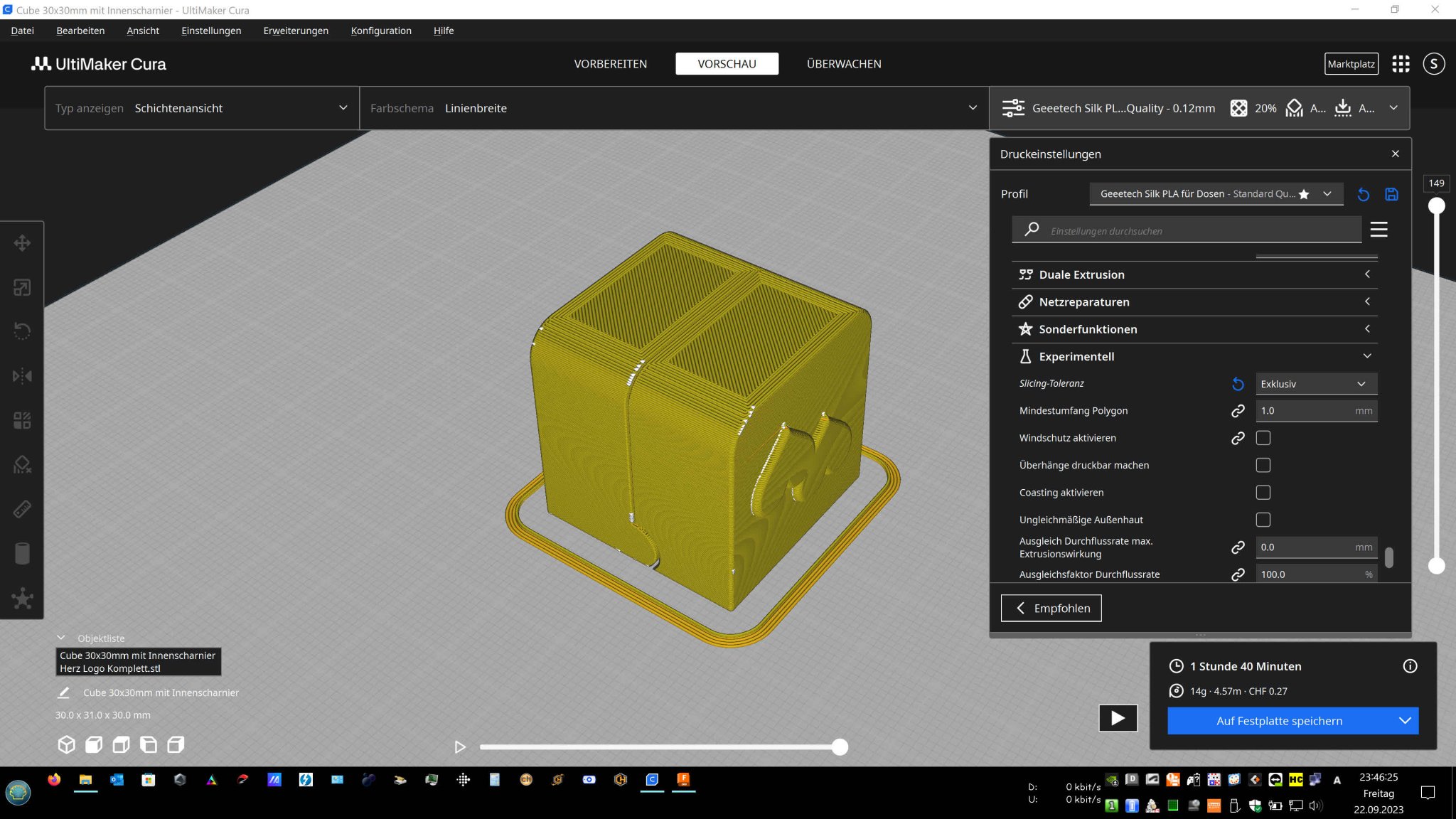Screen dimensions: 1456x819
Task: Select the Move tool in left toolbar
Action: 22,243
